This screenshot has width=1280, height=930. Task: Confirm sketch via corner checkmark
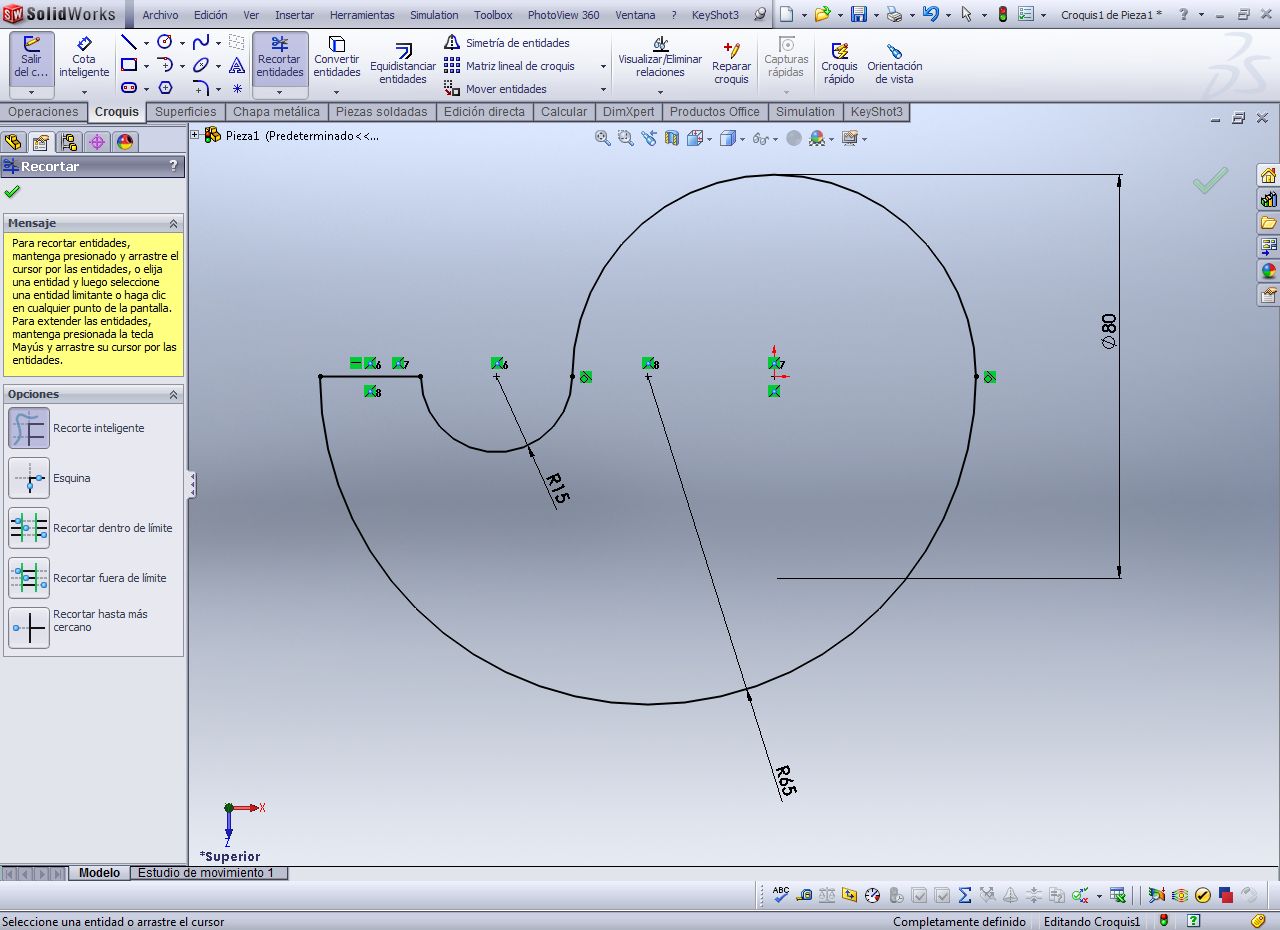[1210, 180]
